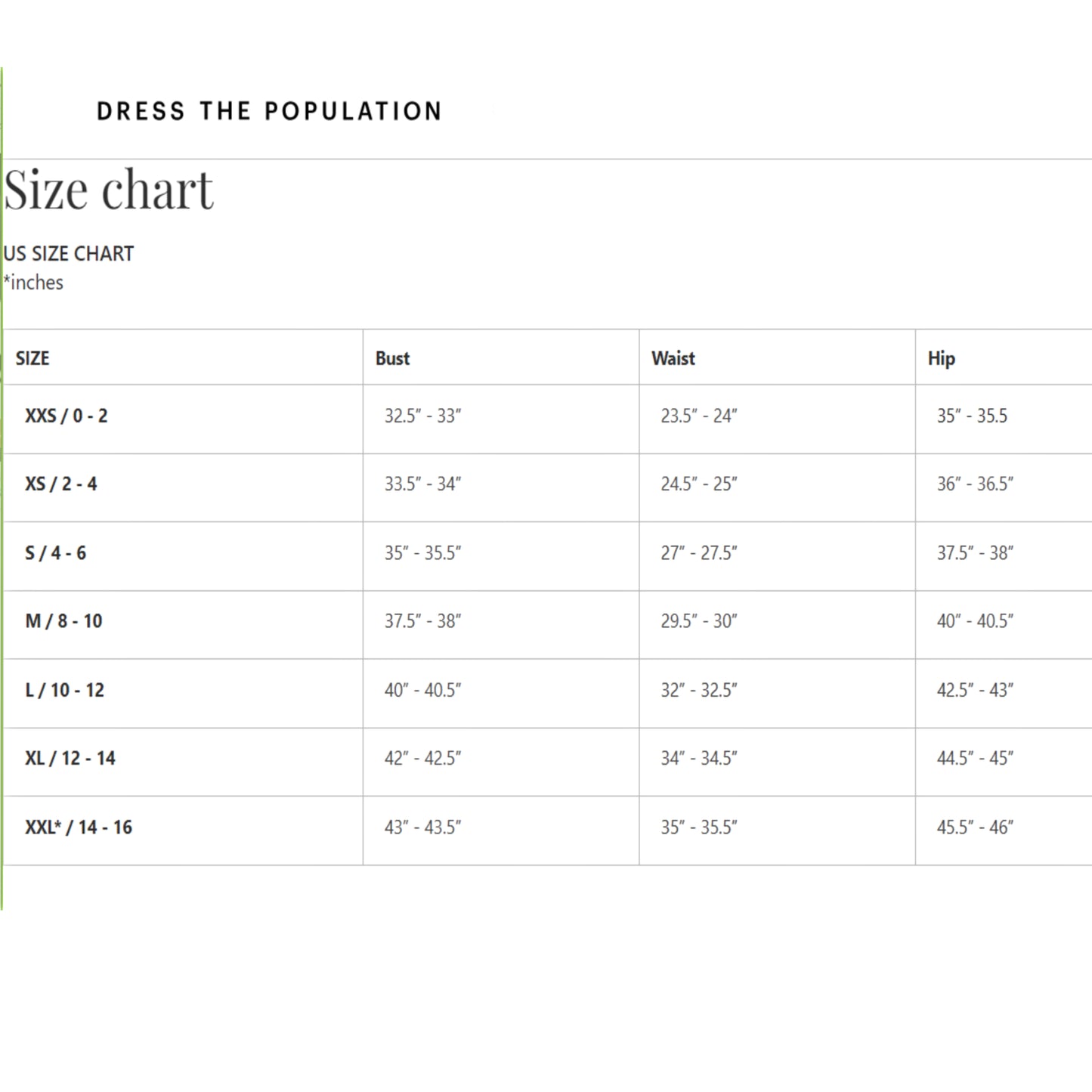This screenshot has width=1092, height=1092.
Task: Click the hip value 45.5" - 46"
Action: (x=975, y=828)
